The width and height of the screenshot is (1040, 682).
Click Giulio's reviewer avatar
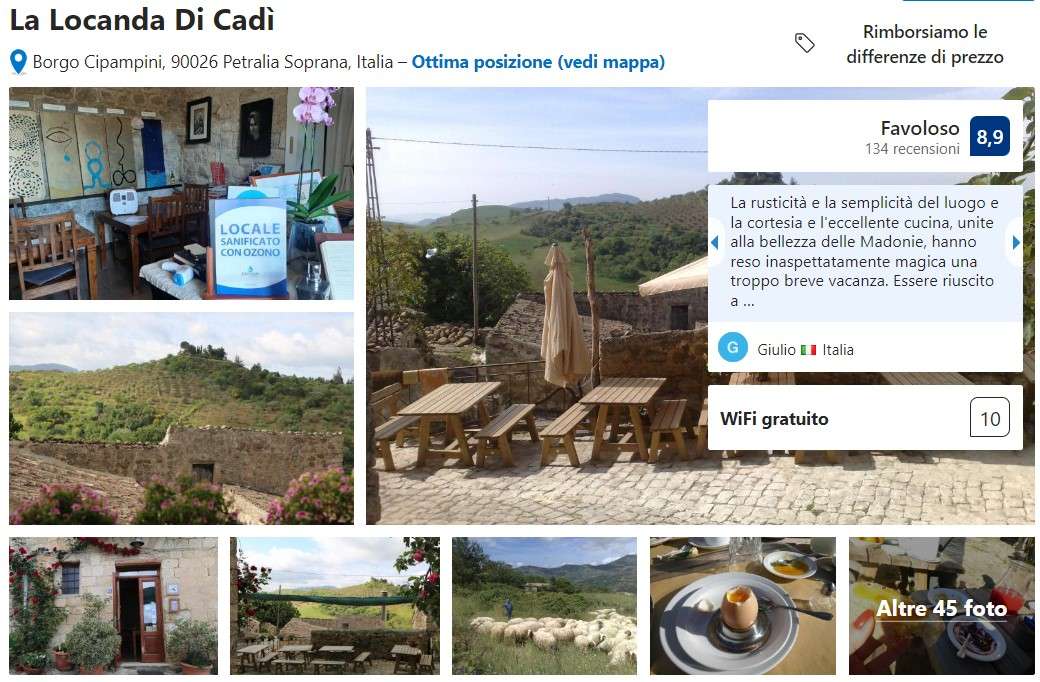tap(733, 348)
